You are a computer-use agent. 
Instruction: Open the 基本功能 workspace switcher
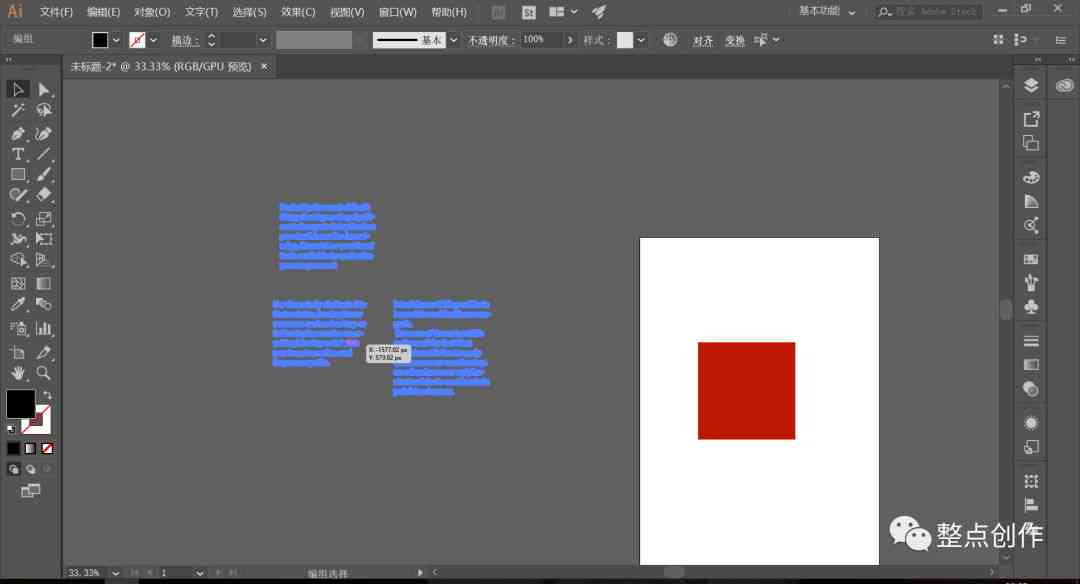click(x=827, y=11)
